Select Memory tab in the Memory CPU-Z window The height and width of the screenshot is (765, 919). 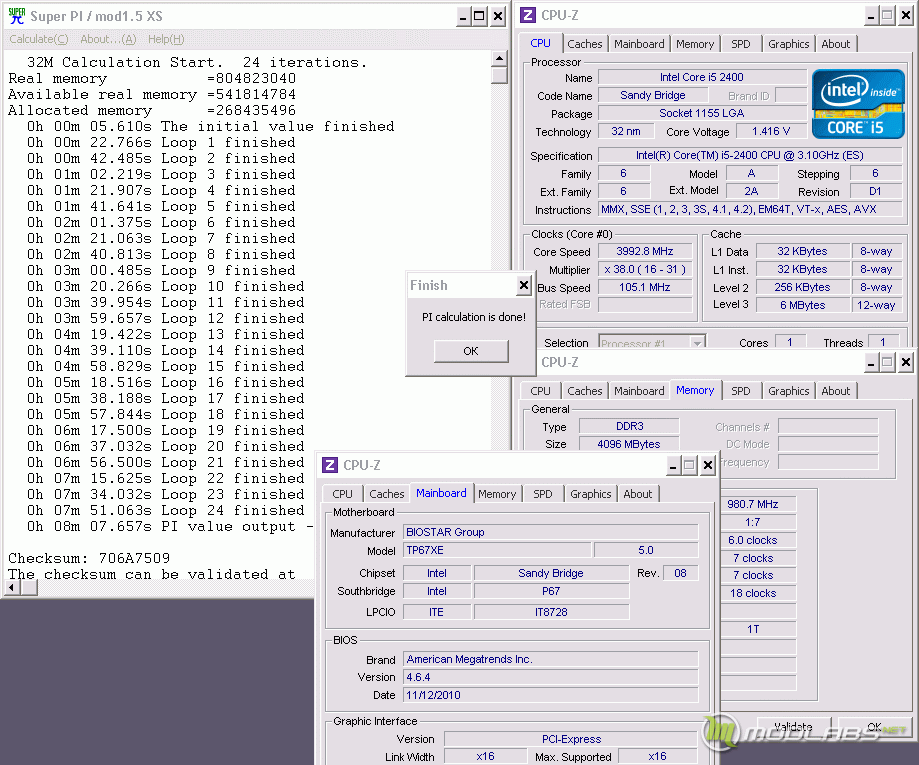(695, 390)
